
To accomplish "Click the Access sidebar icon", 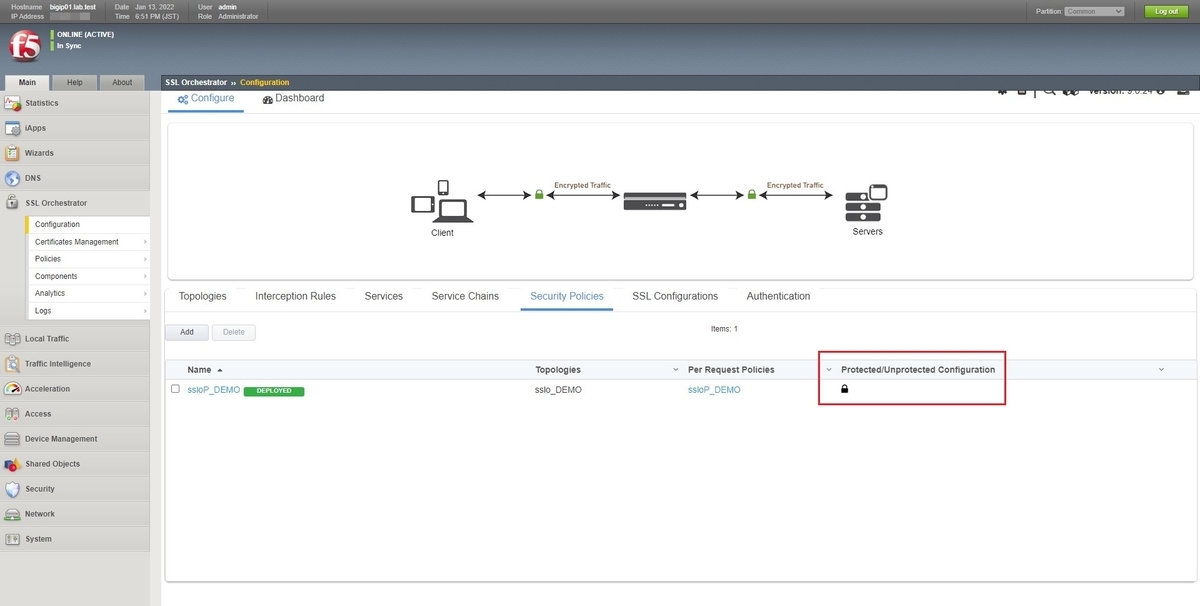I will 12,414.
